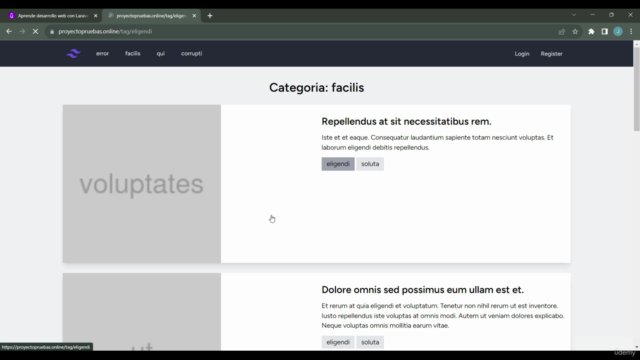Open the Chrome profile avatar
The width and height of the screenshot is (640, 360).
click(618, 31)
